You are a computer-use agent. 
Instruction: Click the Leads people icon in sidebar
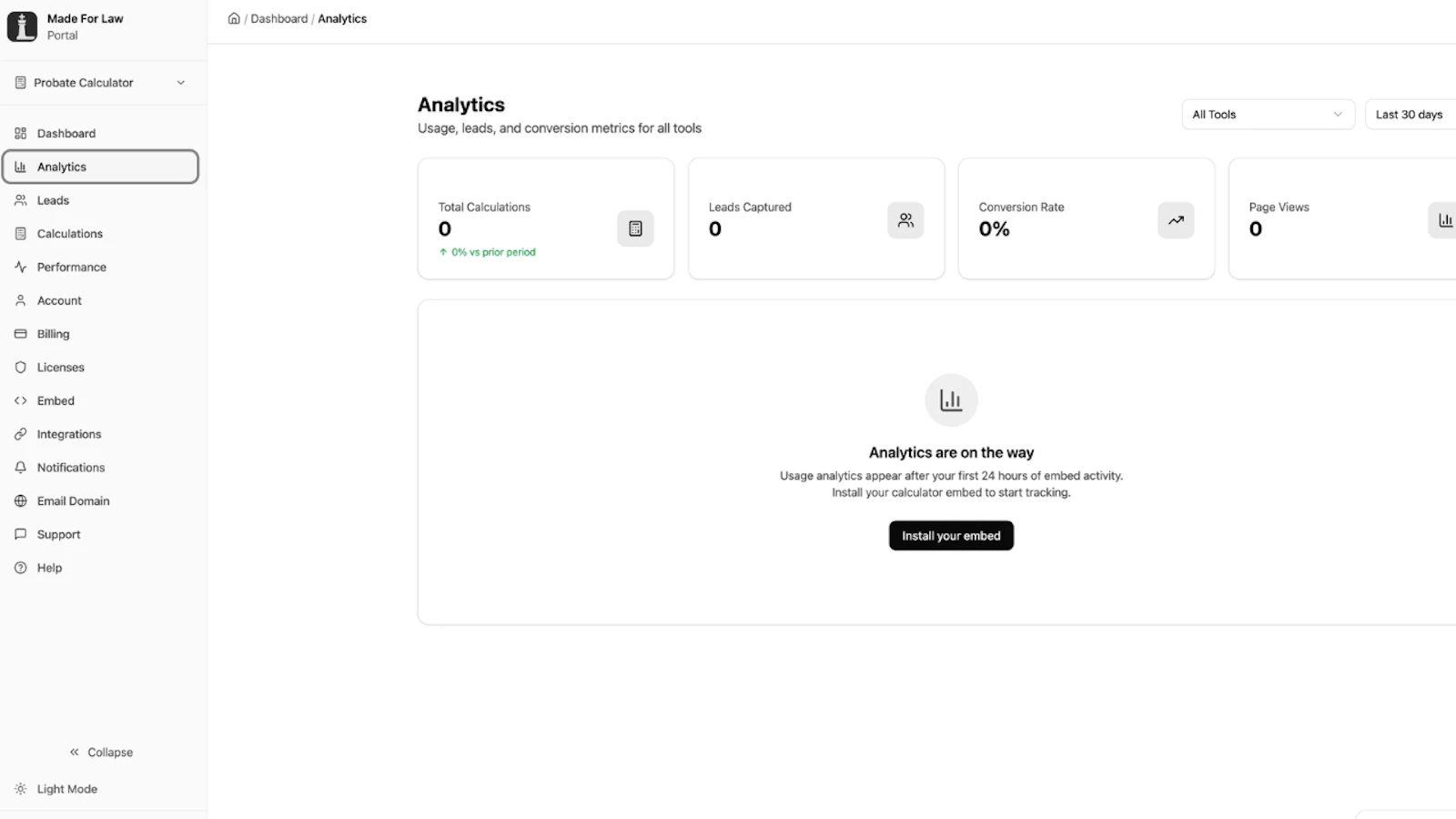(20, 200)
